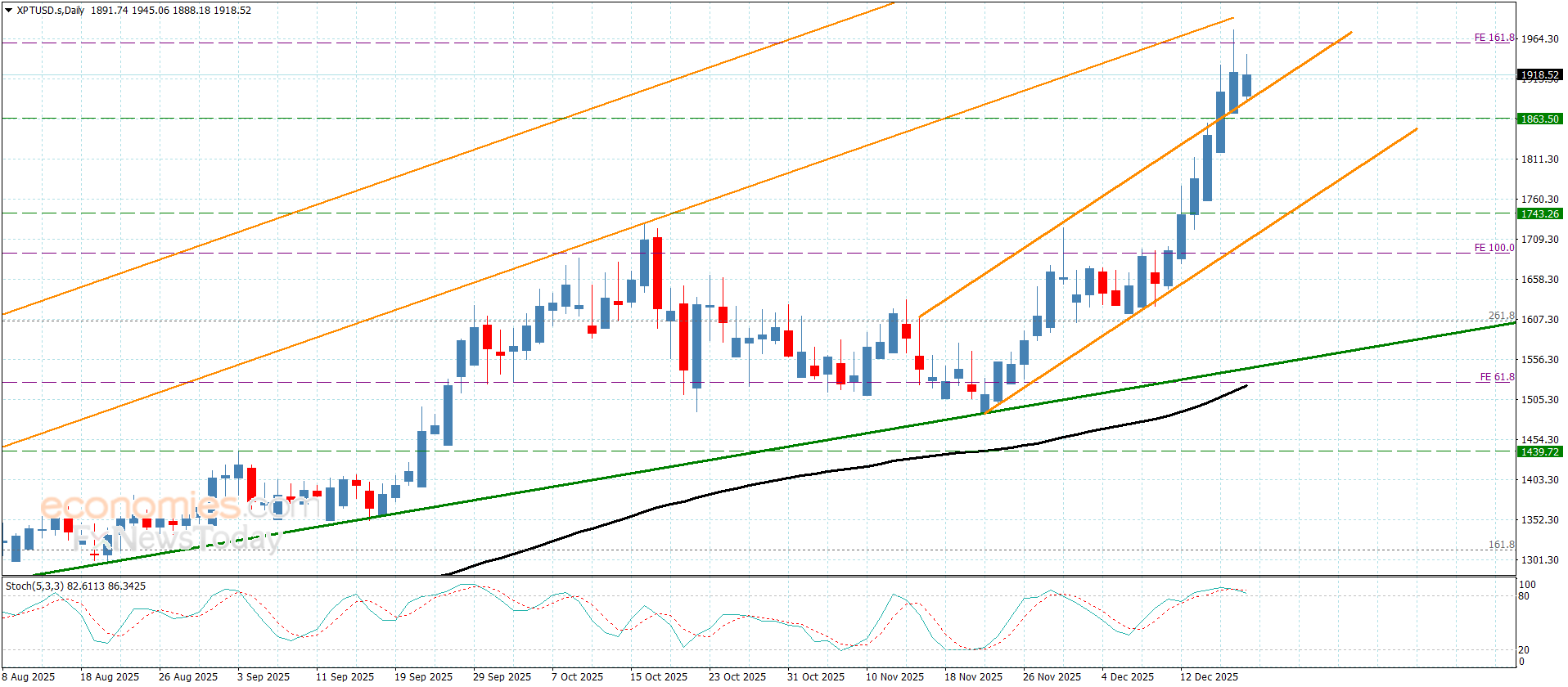Click the 1403.30 price axis value
The image size is (1568, 687).
tap(1539, 480)
